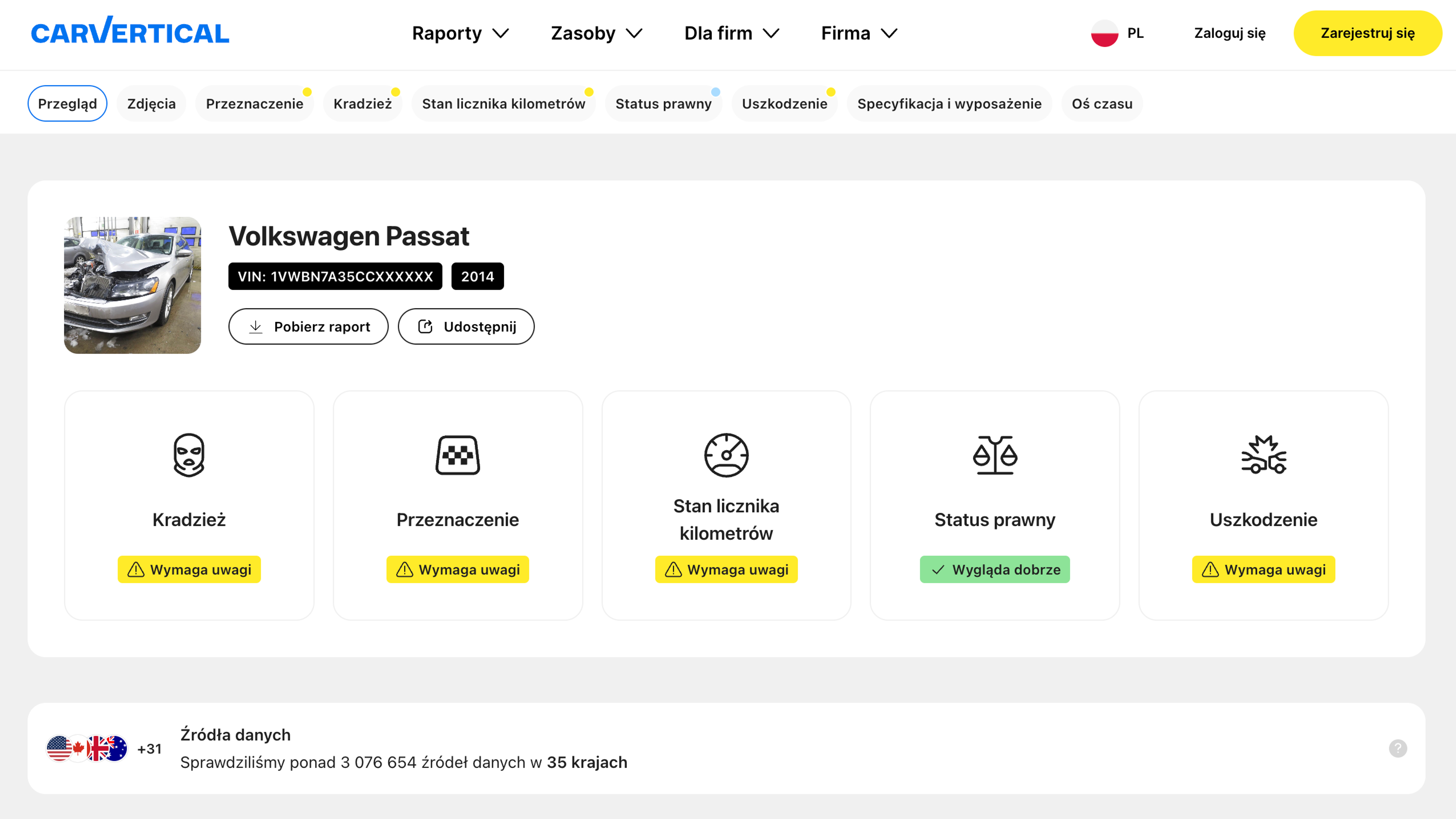Click the car crash icon for Uszkodzenie
This screenshot has width=1456, height=819.
[x=1263, y=455]
